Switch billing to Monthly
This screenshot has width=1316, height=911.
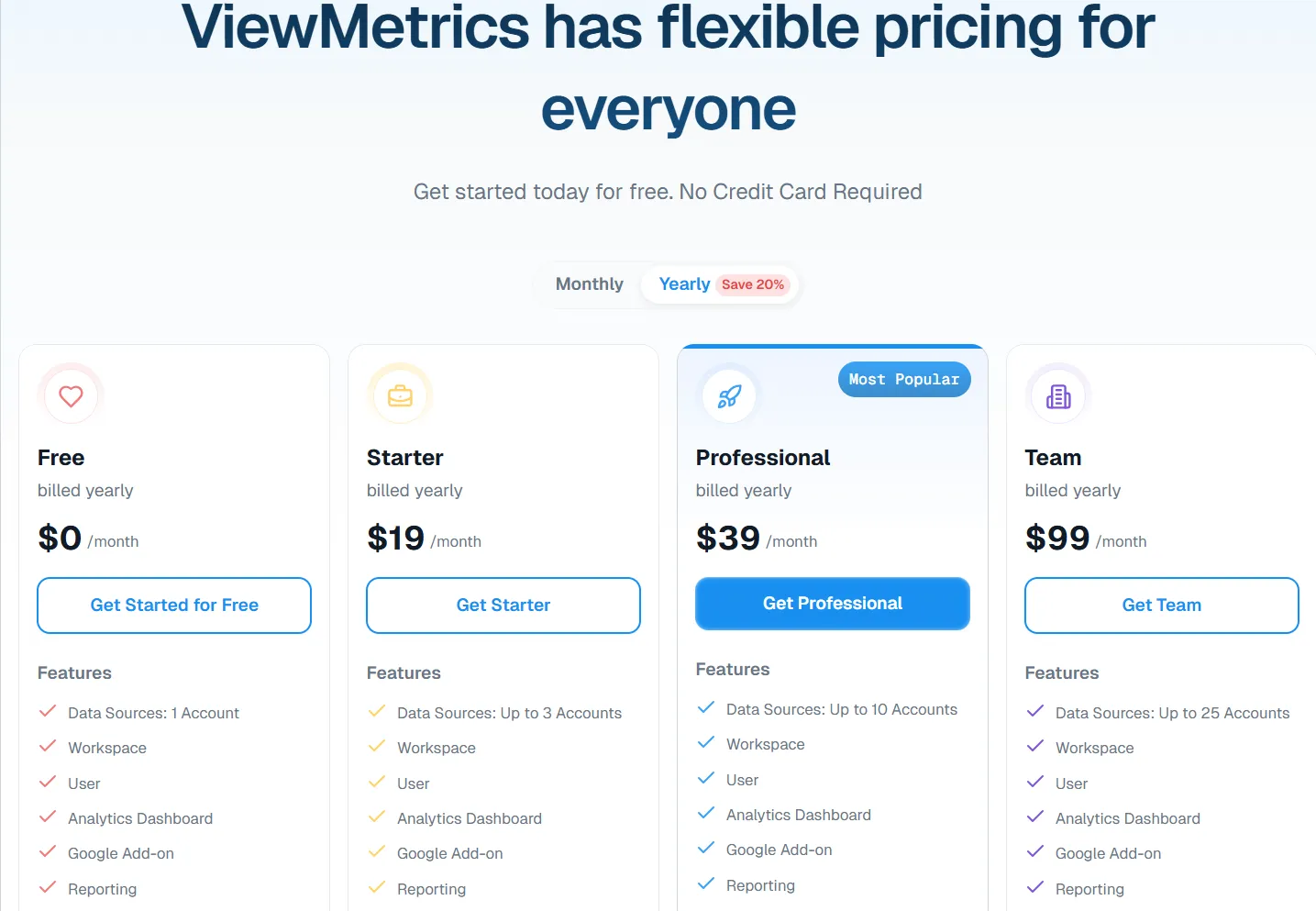(589, 284)
